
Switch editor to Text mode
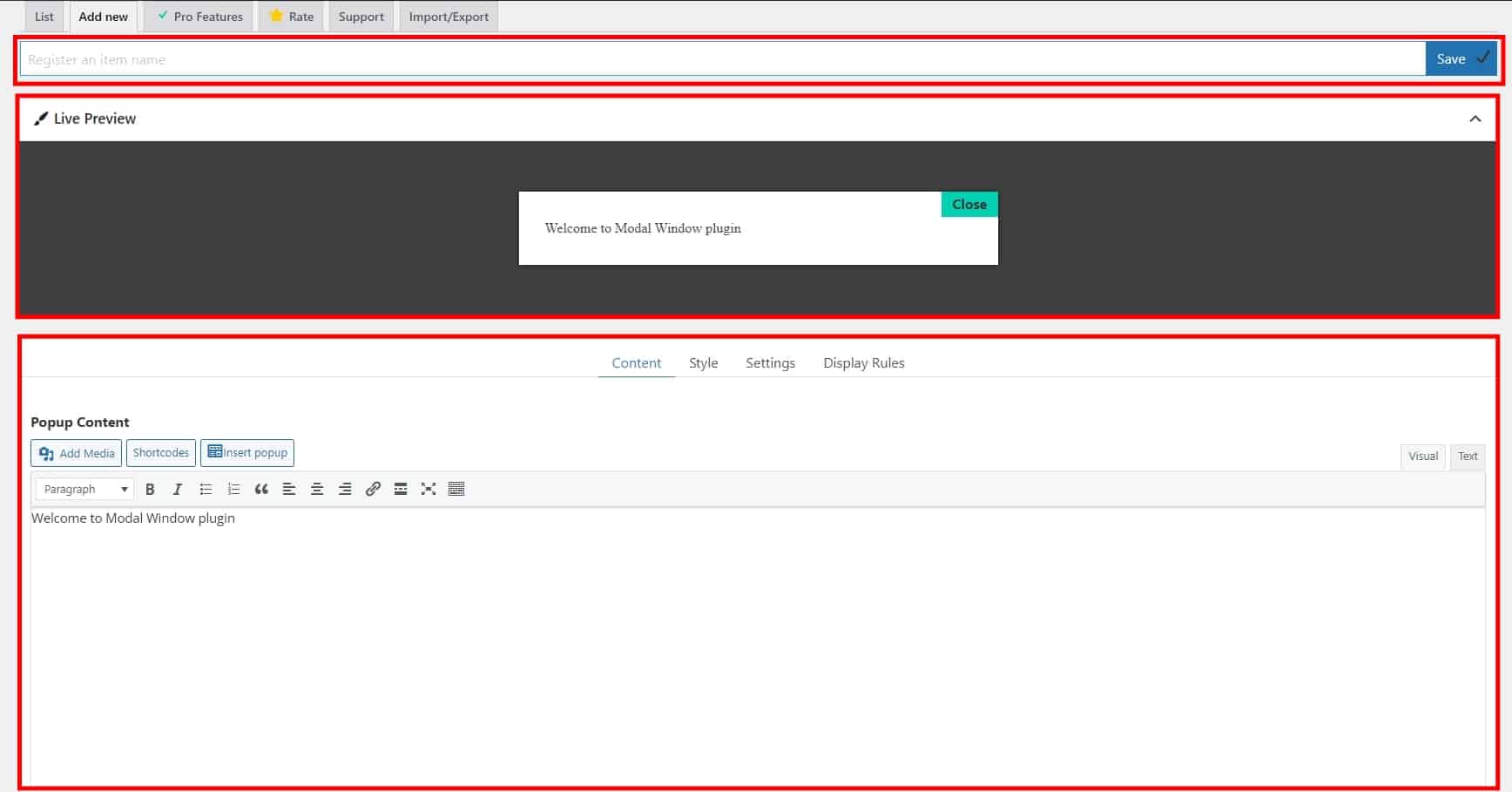[1468, 456]
